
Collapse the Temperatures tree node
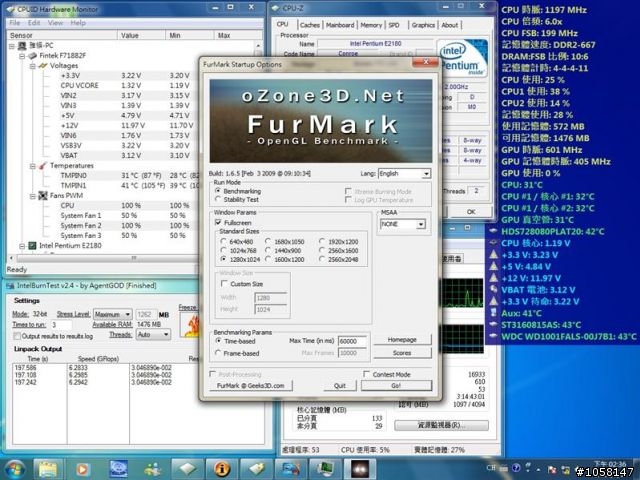33,166
